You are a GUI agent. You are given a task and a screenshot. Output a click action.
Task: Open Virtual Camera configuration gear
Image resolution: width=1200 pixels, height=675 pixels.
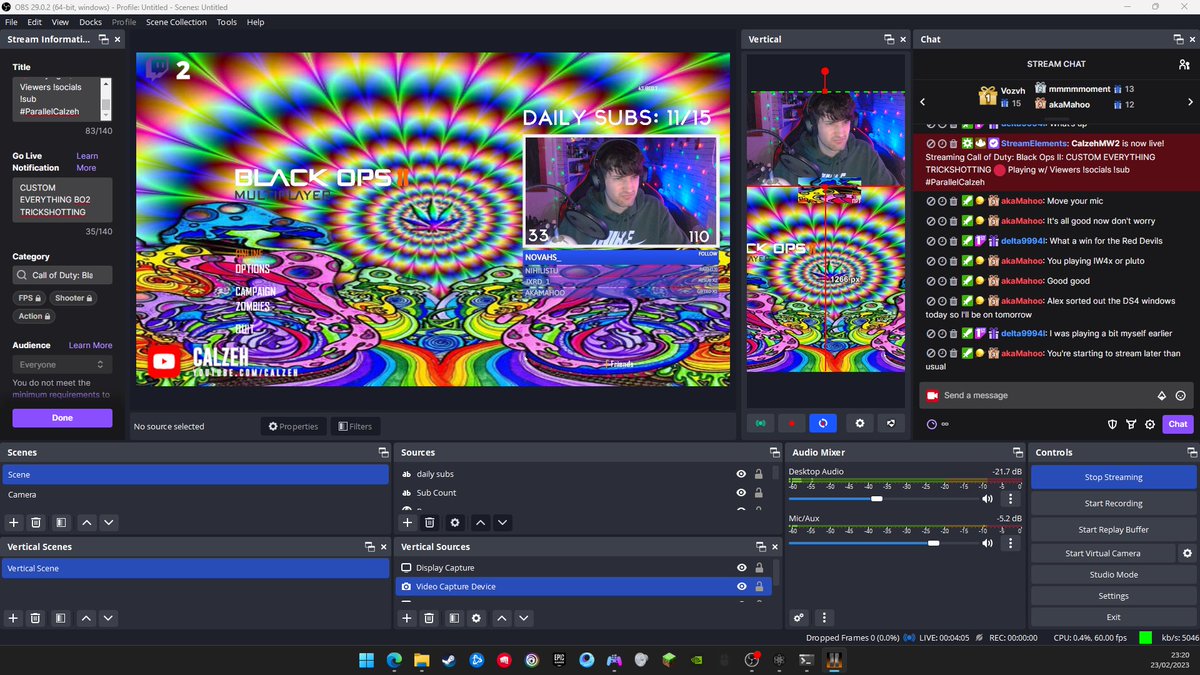[1187, 553]
